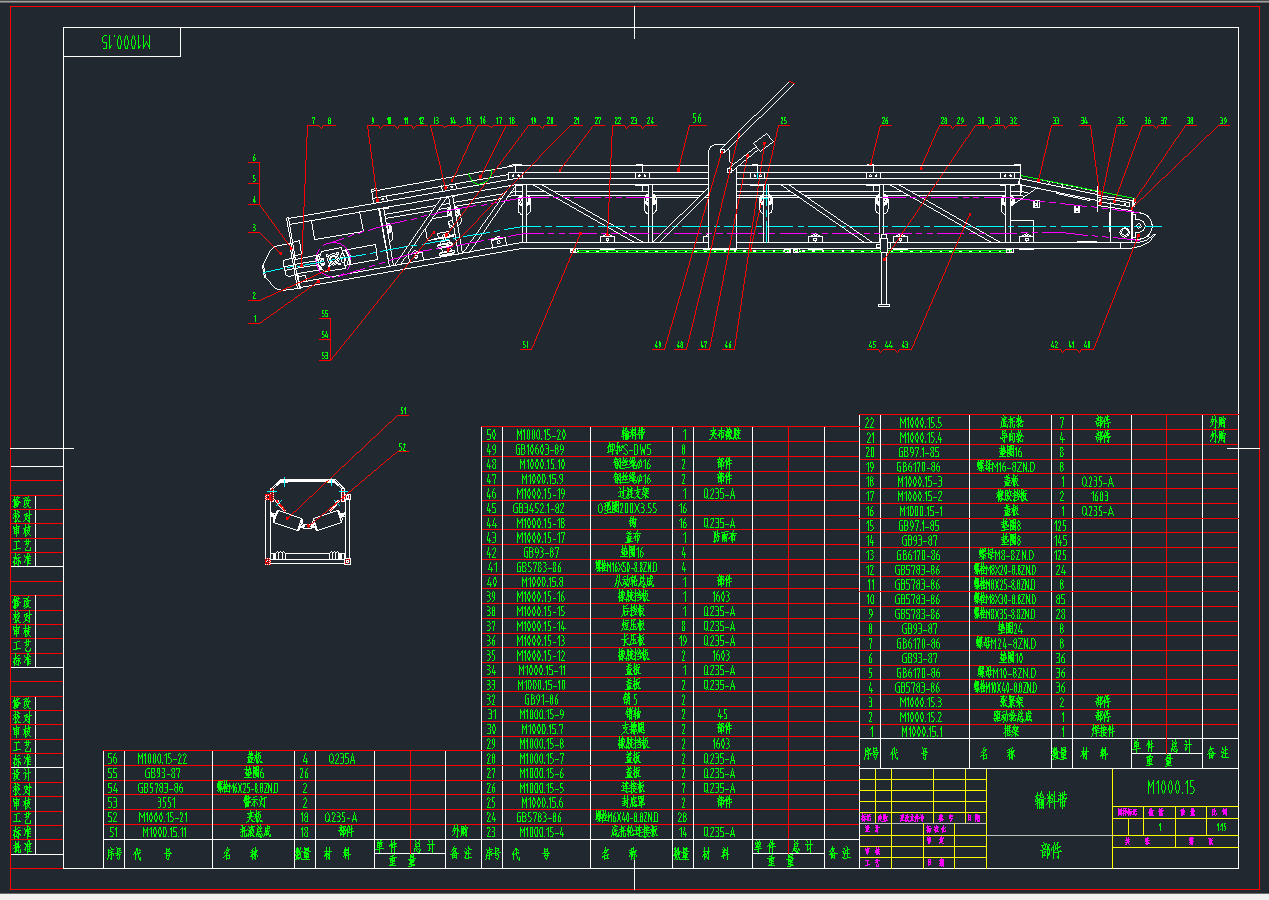Click M1000.15-2 in row 17

click(x=920, y=496)
